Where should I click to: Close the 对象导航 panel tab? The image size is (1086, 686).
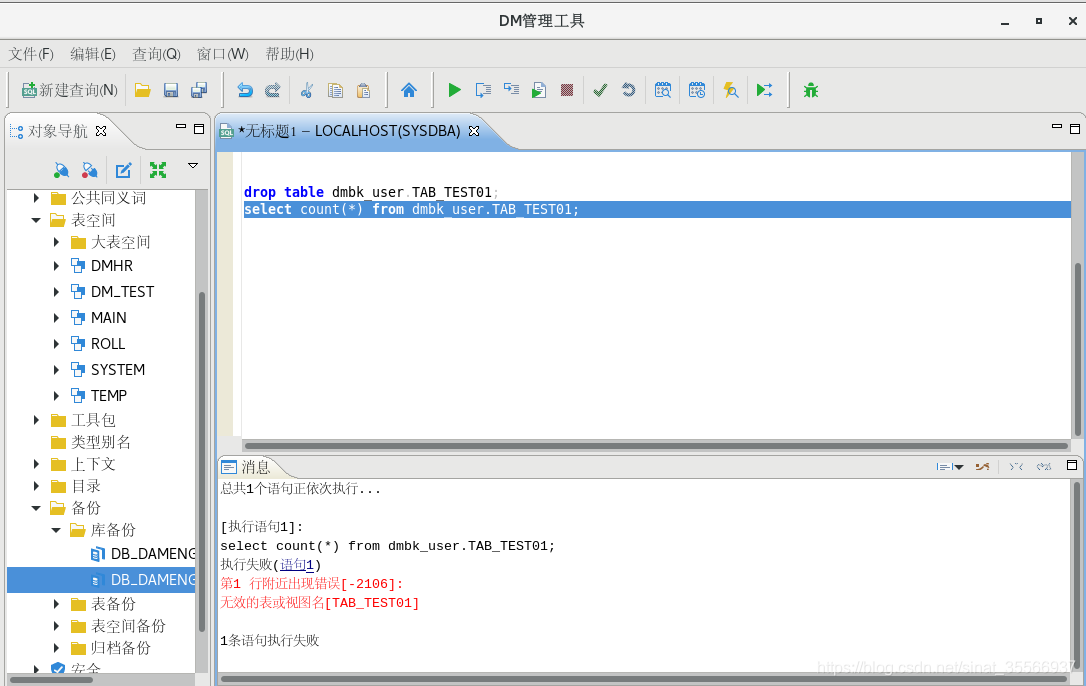tap(101, 131)
